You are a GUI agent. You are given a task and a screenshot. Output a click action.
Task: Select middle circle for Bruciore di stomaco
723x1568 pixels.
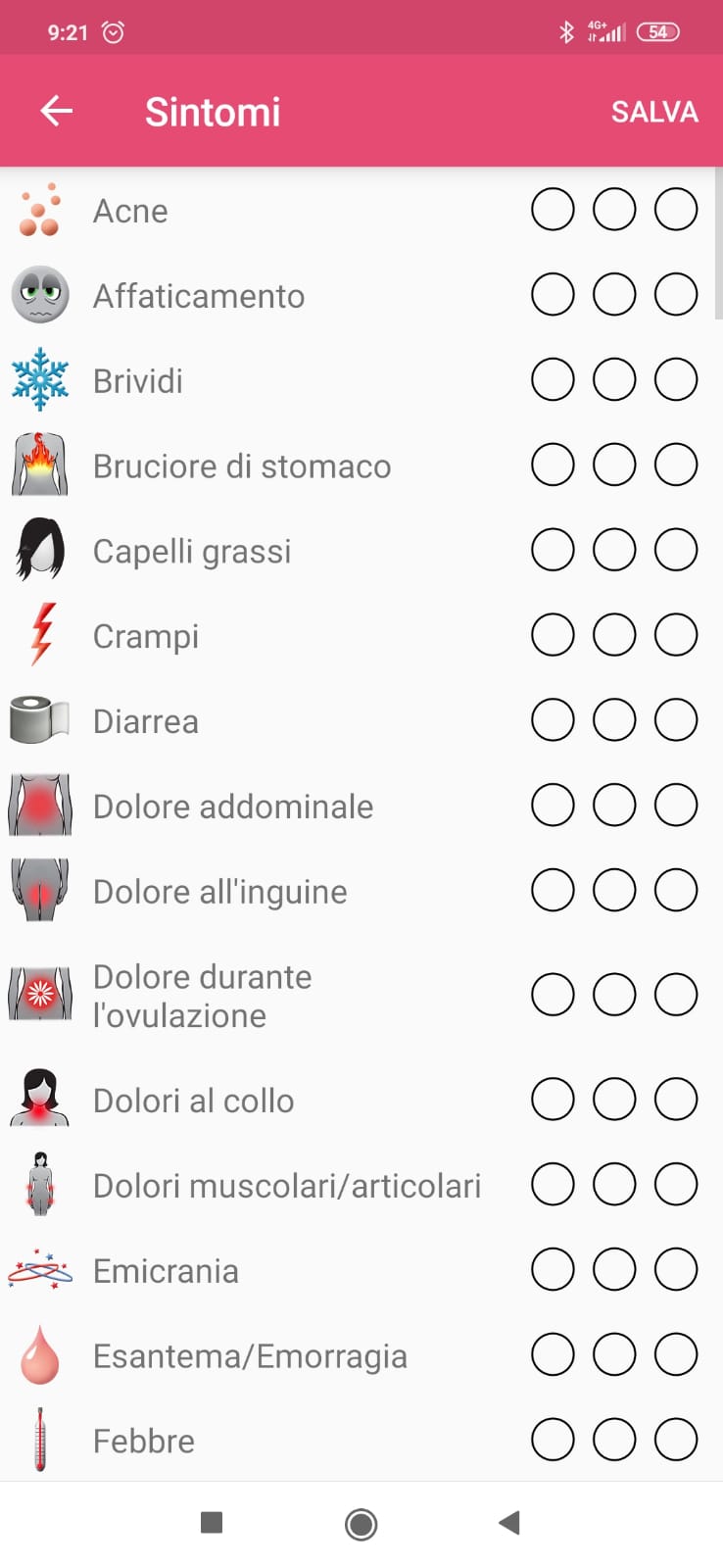tap(614, 465)
